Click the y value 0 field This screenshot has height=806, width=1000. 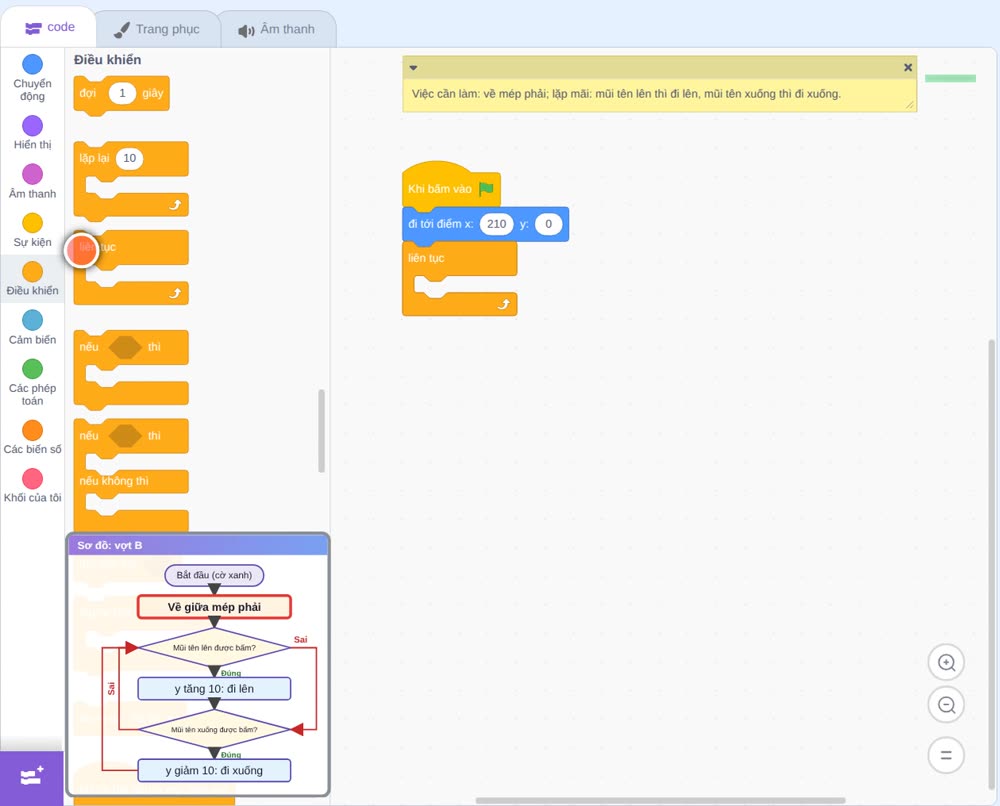click(x=548, y=224)
